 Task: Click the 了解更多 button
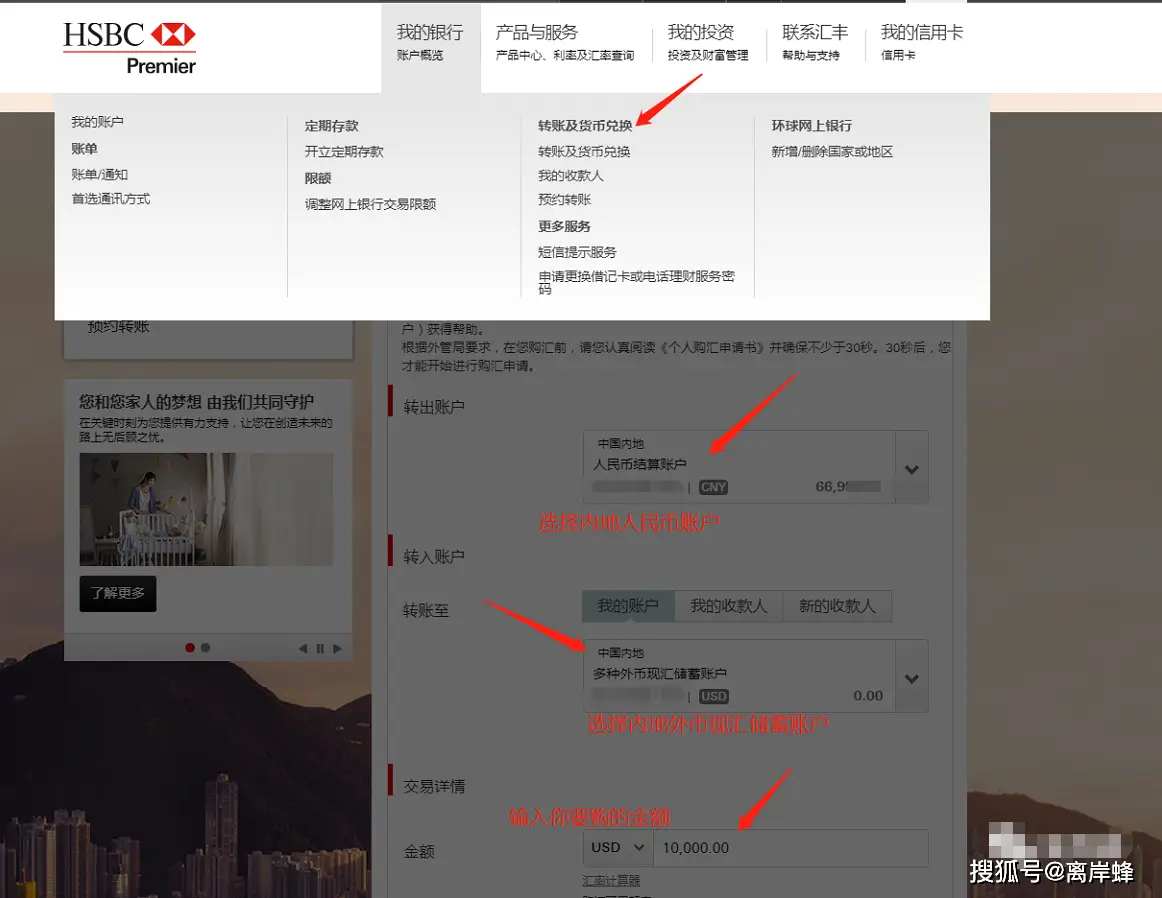pyautogui.click(x=118, y=593)
